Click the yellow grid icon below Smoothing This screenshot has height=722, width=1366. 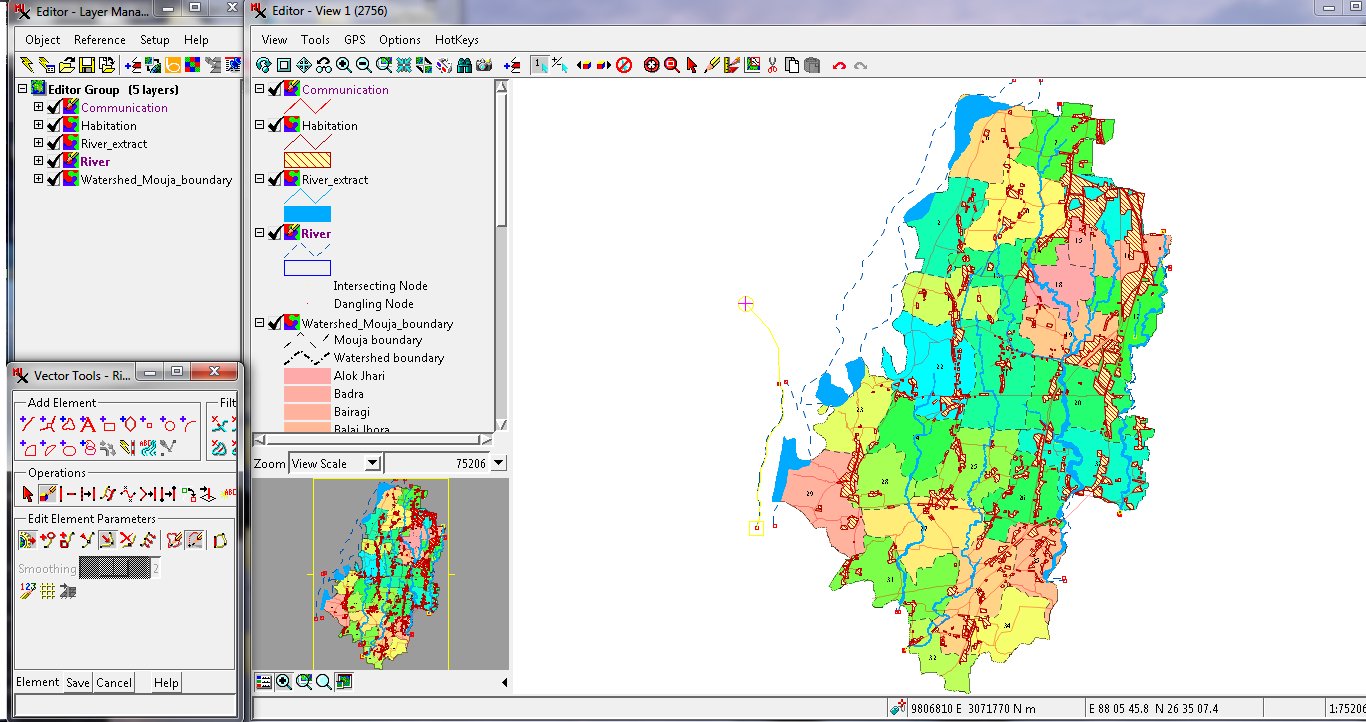pos(47,591)
